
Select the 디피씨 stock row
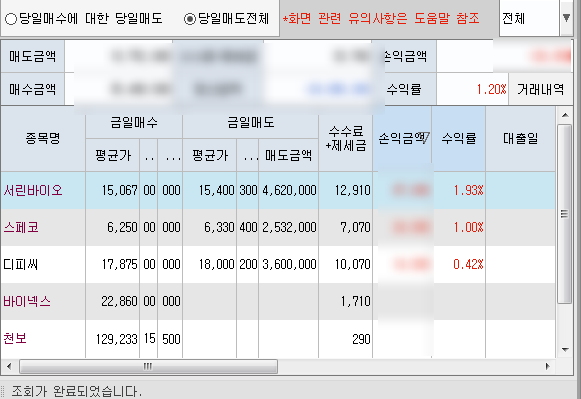[278, 265]
